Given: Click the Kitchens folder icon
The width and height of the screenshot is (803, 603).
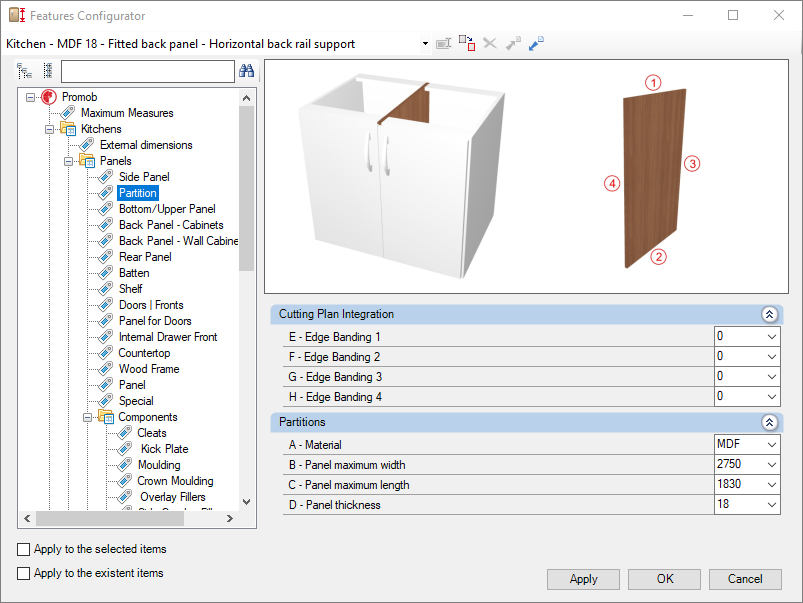Looking at the screenshot, I should pyautogui.click(x=68, y=129).
